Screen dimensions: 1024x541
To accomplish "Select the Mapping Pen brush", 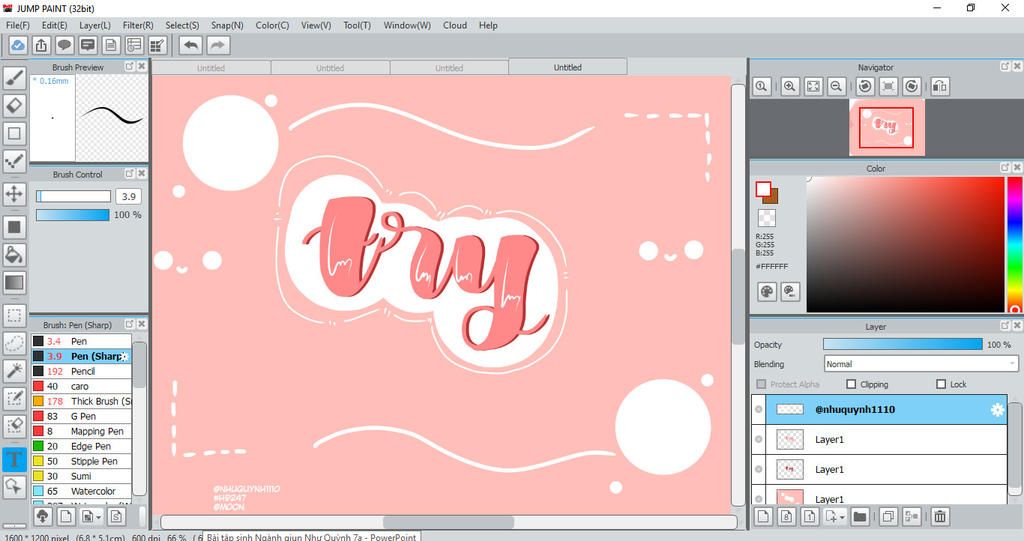I will coord(82,431).
